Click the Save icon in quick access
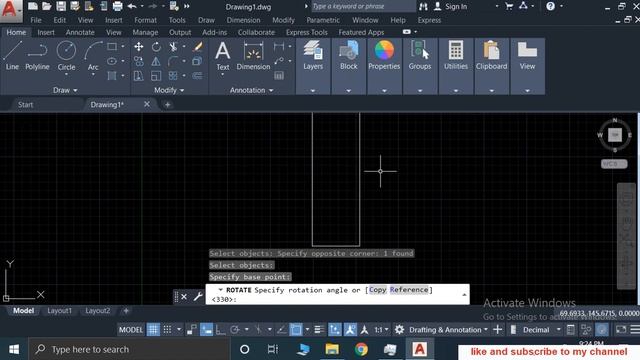Image resolution: width=640 pixels, height=360 pixels. [61, 6]
